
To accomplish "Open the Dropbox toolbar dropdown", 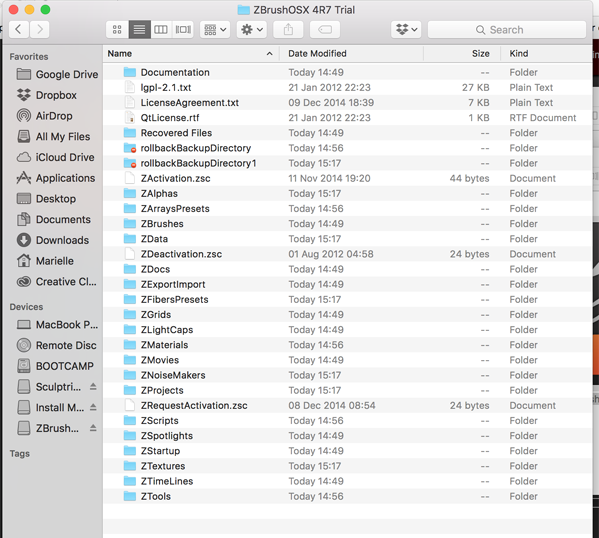I will pos(406,29).
